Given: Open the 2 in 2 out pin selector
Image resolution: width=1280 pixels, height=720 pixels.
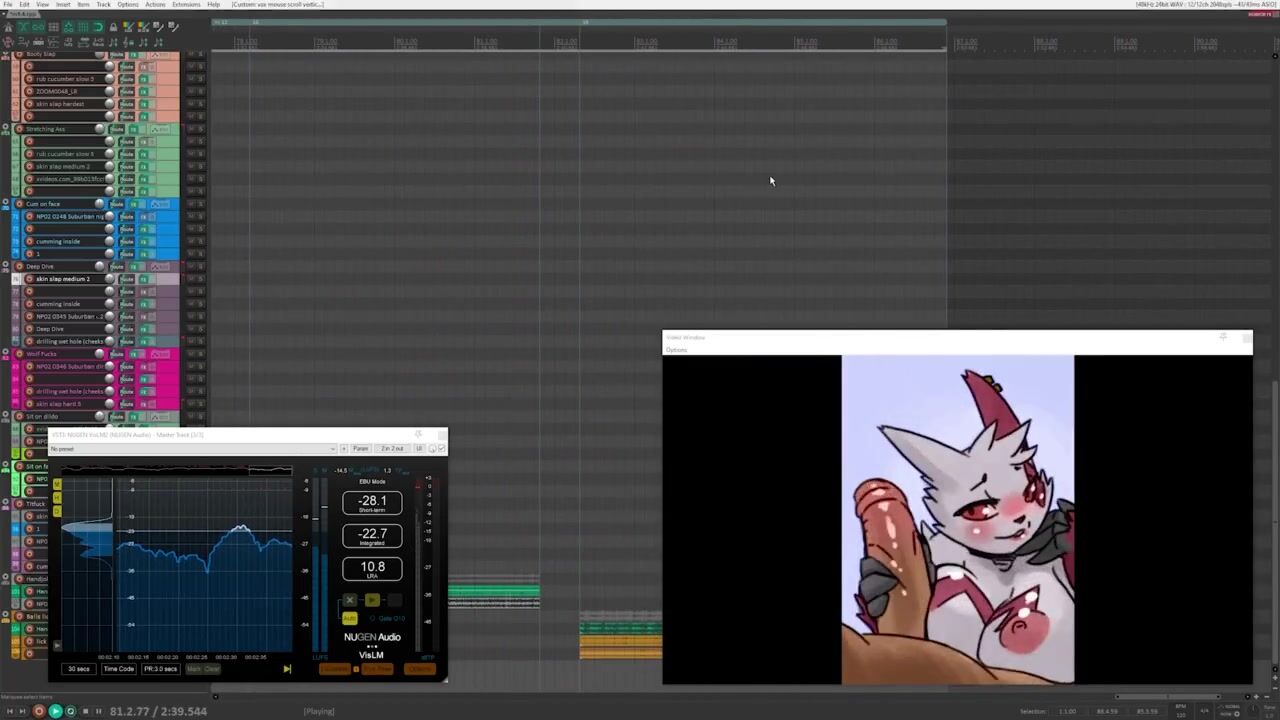Looking at the screenshot, I should coord(392,448).
